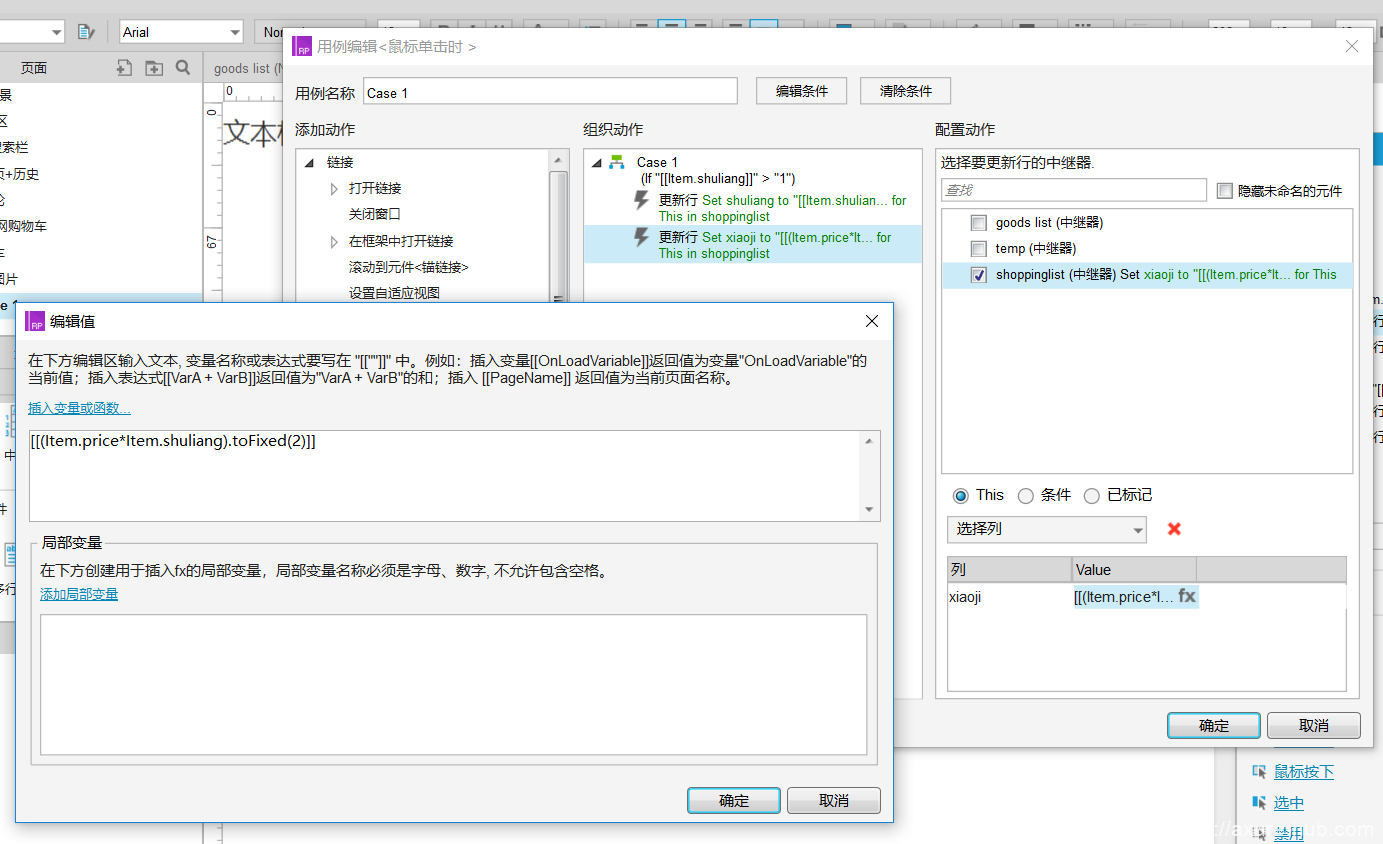Viewport: 1383px width, 844px height.
Task: Click the 查找 search field
Action: pyautogui.click(x=1074, y=190)
